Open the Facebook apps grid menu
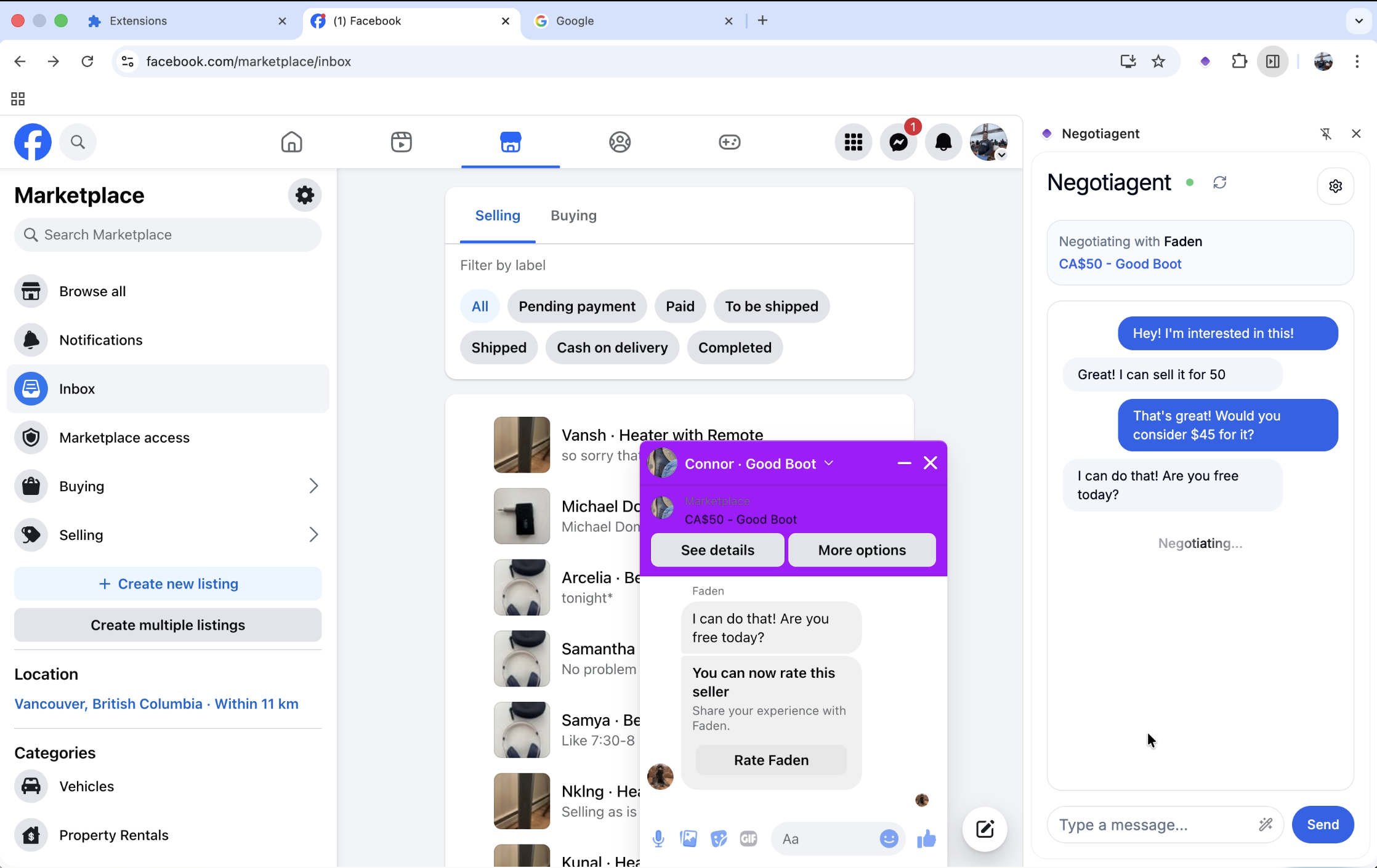Screen dimensions: 1377x868 853,142
